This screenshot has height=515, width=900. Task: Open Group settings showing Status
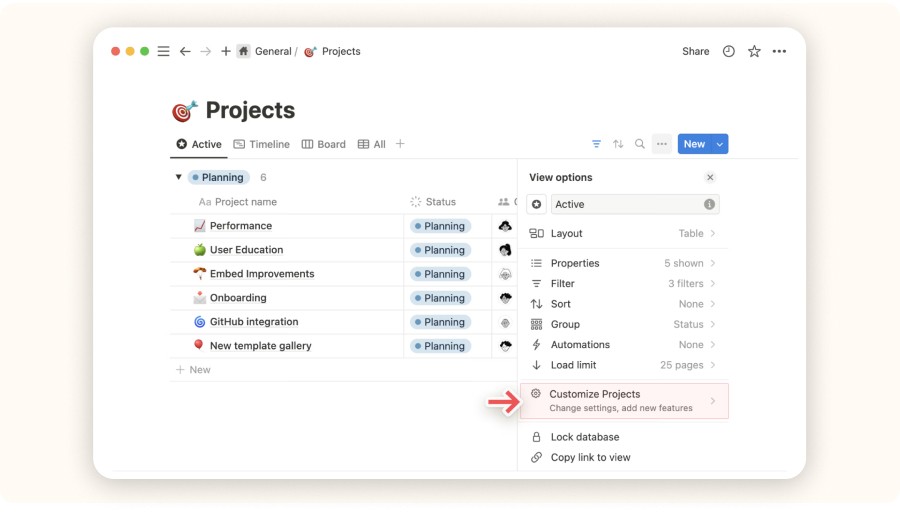[x=623, y=324]
